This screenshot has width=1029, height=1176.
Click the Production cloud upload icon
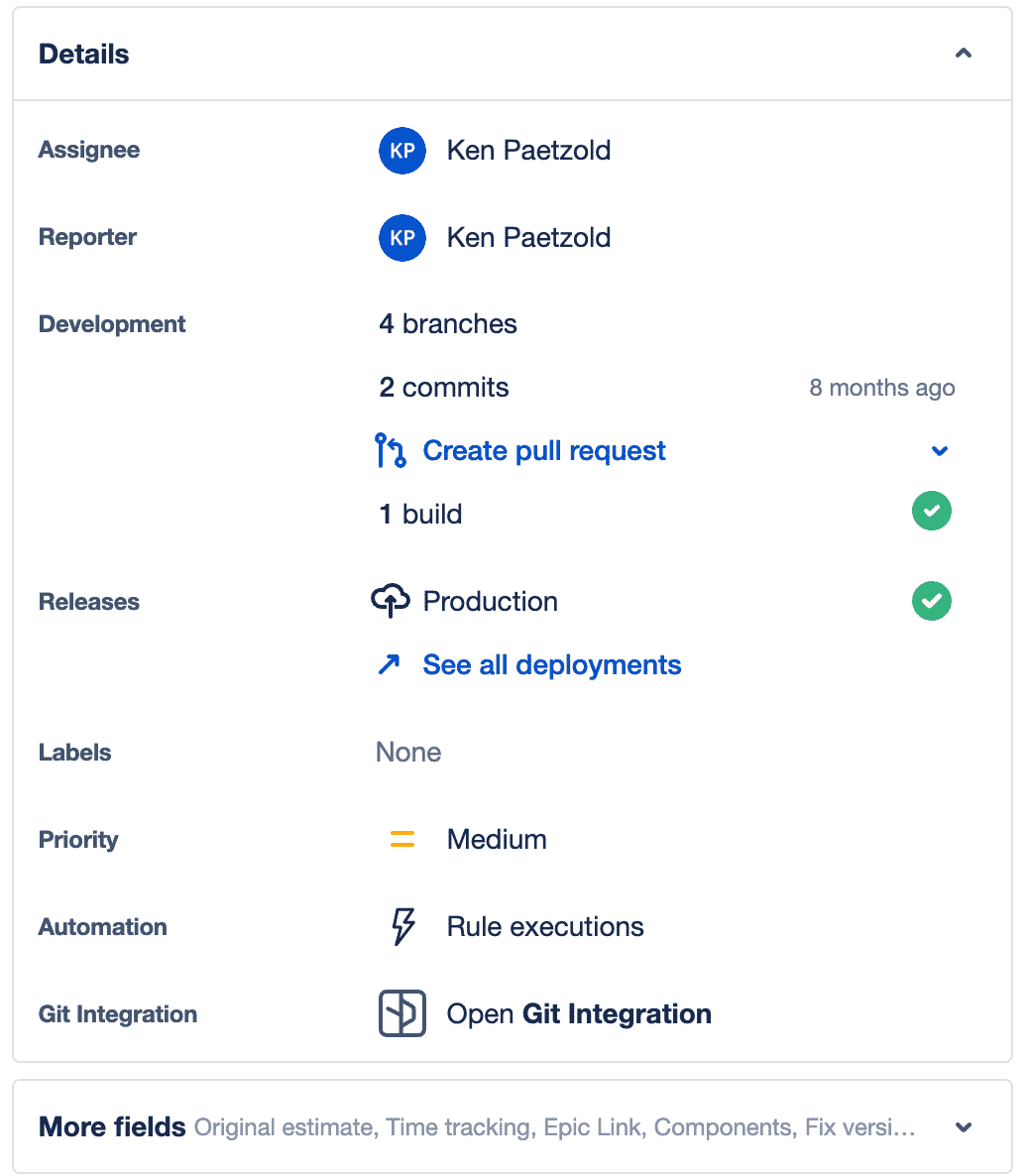391,601
